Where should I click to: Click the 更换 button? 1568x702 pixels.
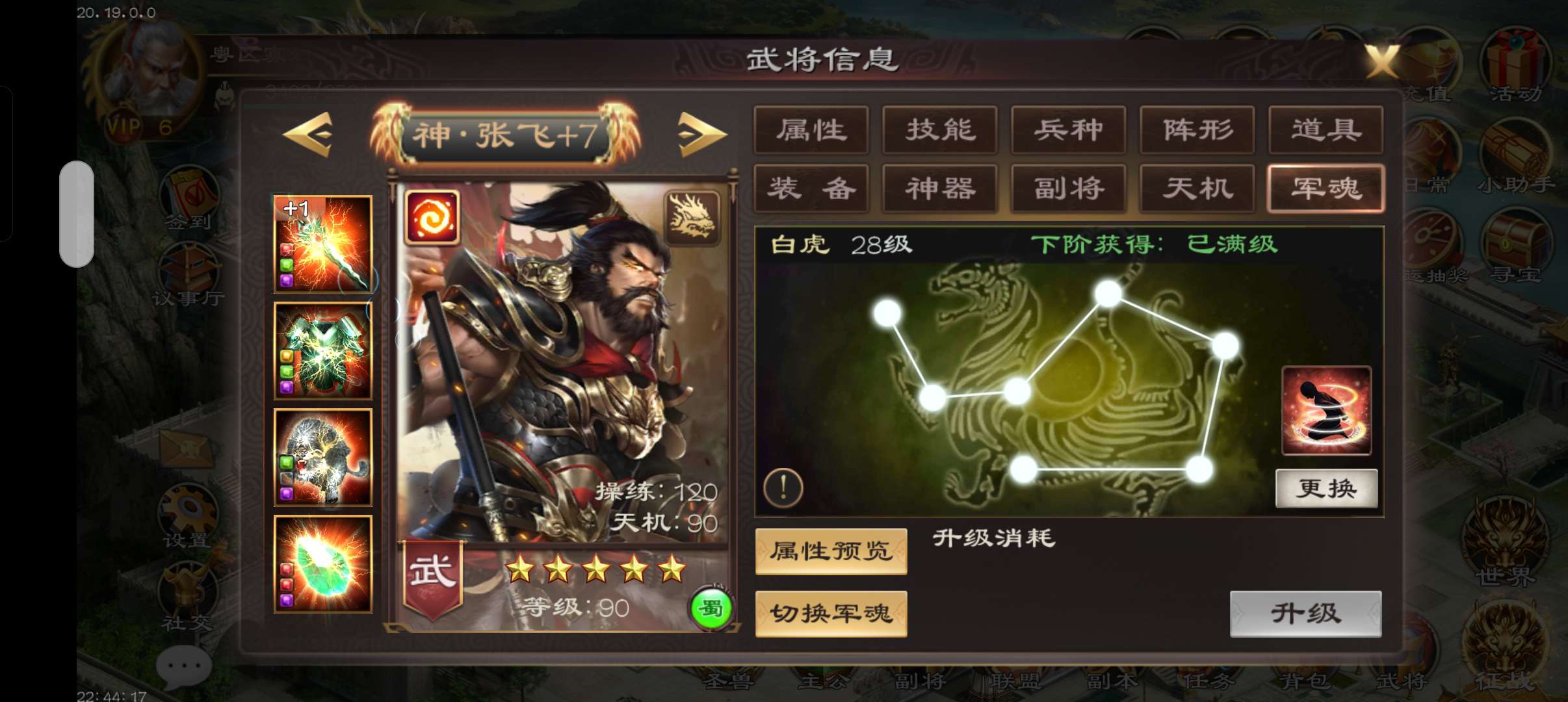click(x=1327, y=488)
